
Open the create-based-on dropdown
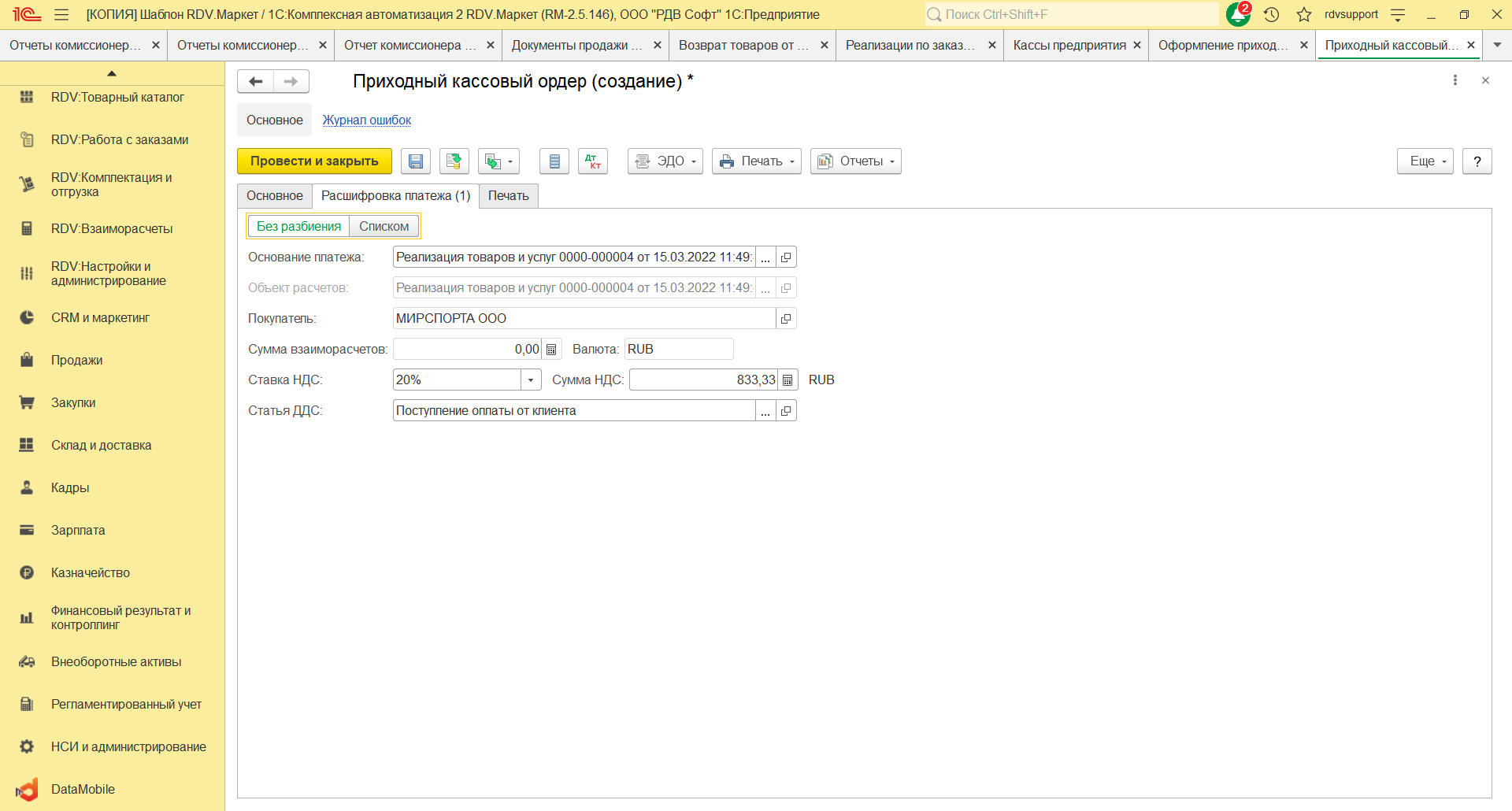(498, 161)
